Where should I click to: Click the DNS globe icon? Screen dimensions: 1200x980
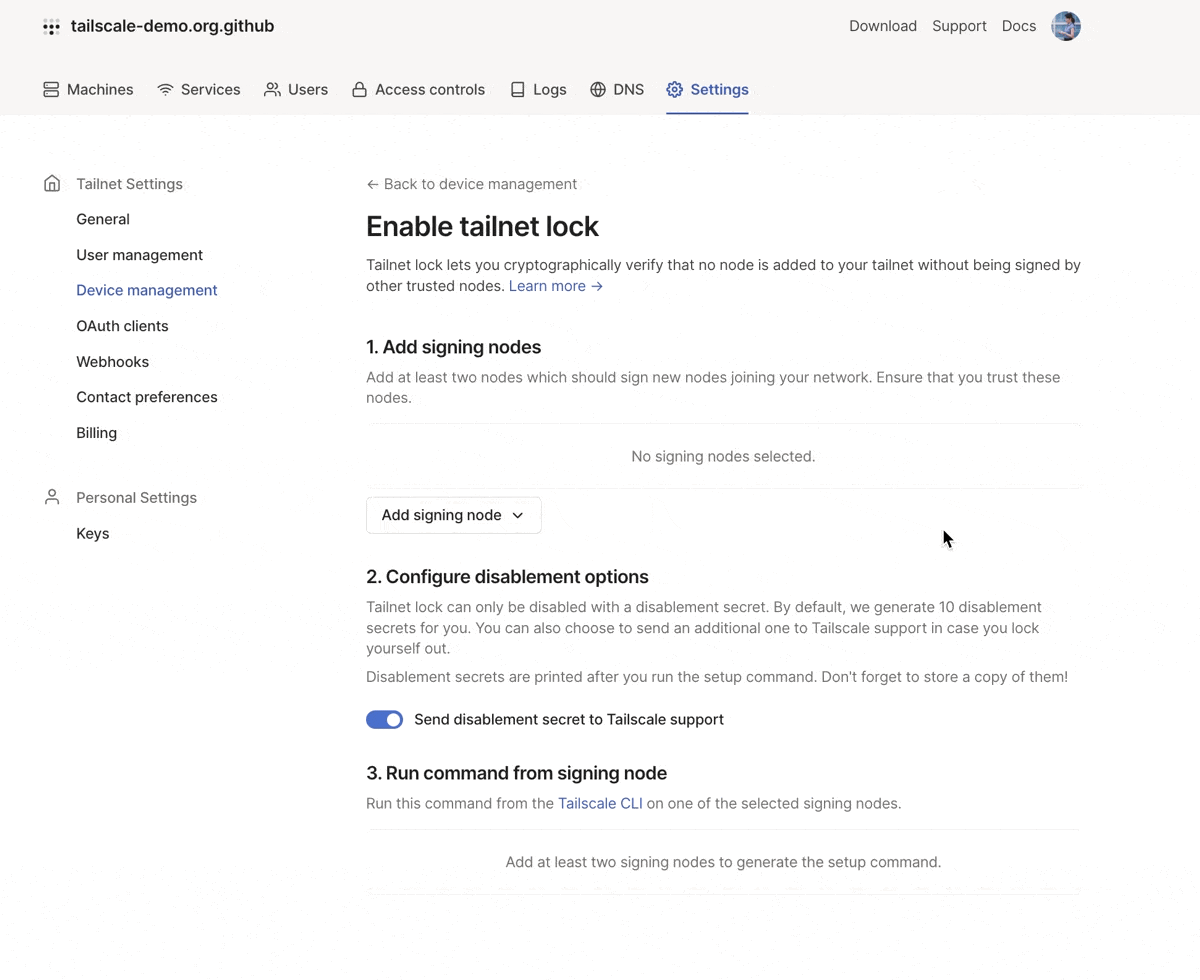click(x=598, y=90)
